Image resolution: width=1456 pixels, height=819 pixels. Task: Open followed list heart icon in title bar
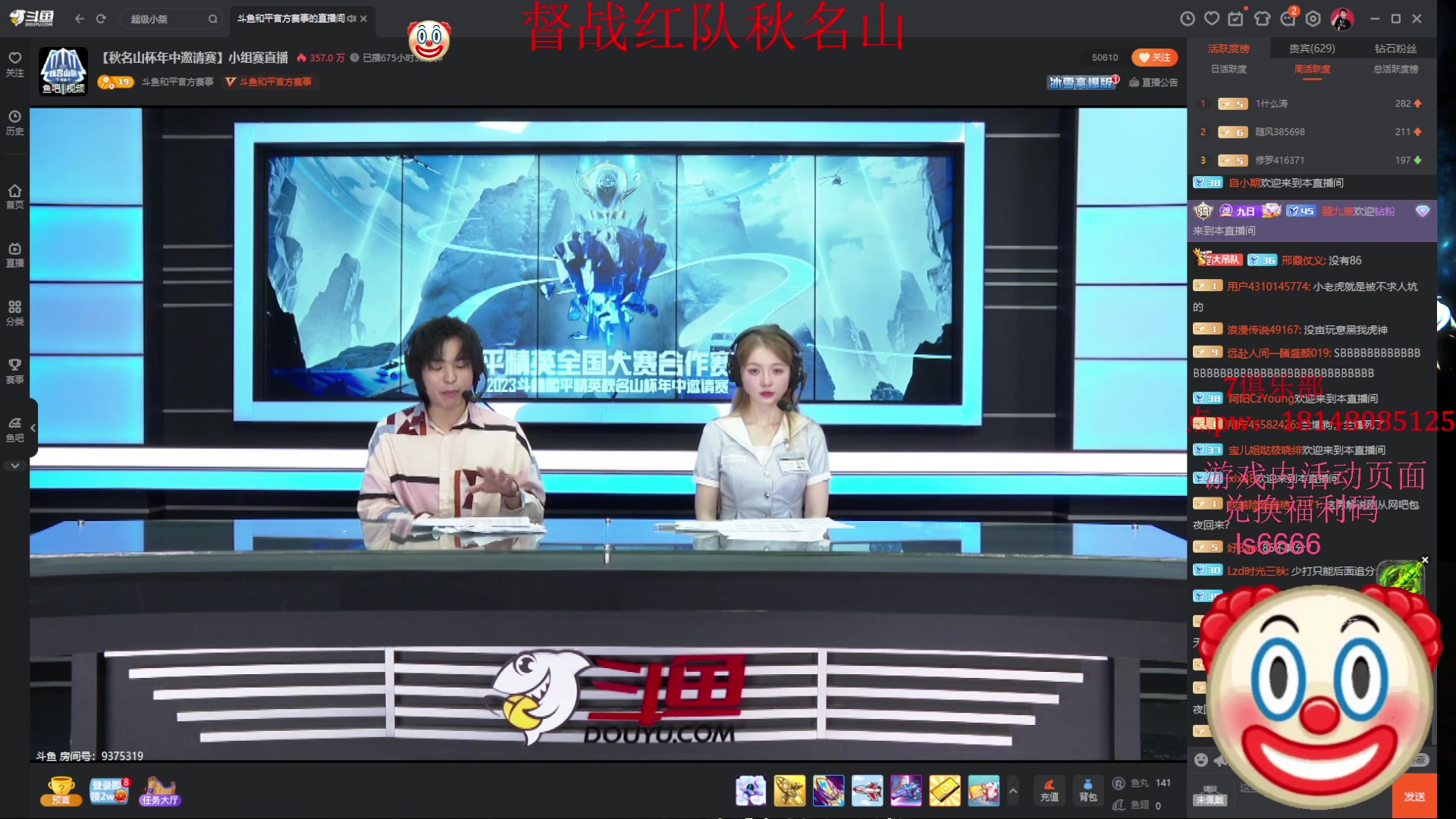coord(1212,18)
